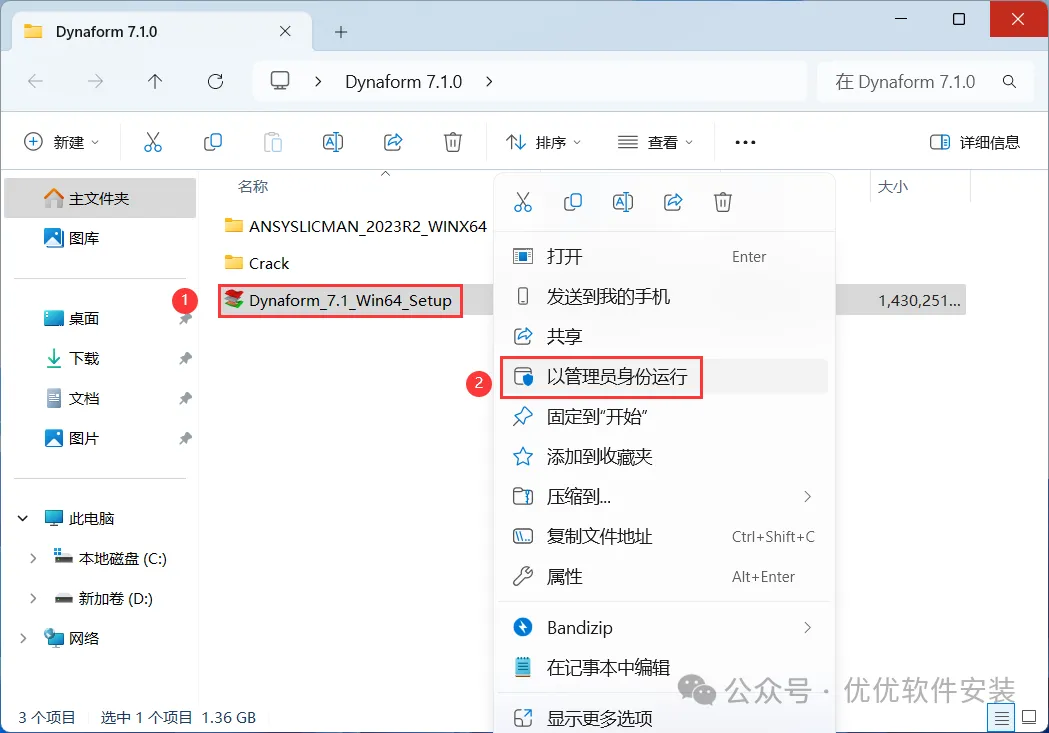The width and height of the screenshot is (1049, 733).
Task: Click the chevron after Dynaform 7.1.0 in the address bar
Action: (x=489, y=82)
